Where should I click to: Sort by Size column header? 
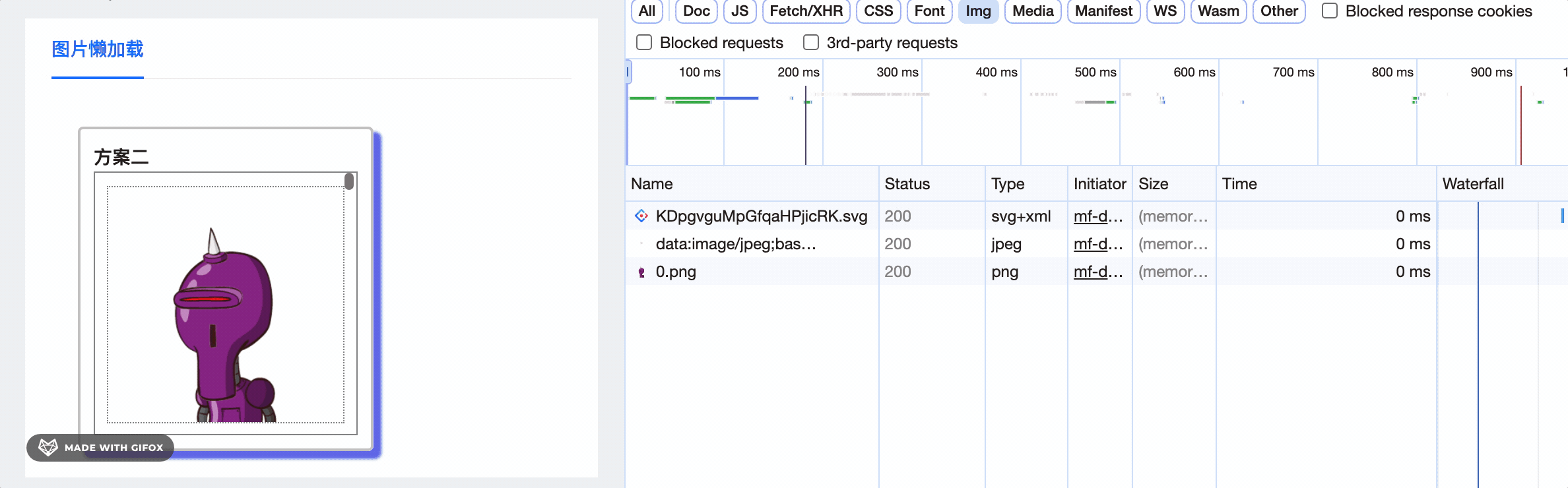click(x=1175, y=184)
